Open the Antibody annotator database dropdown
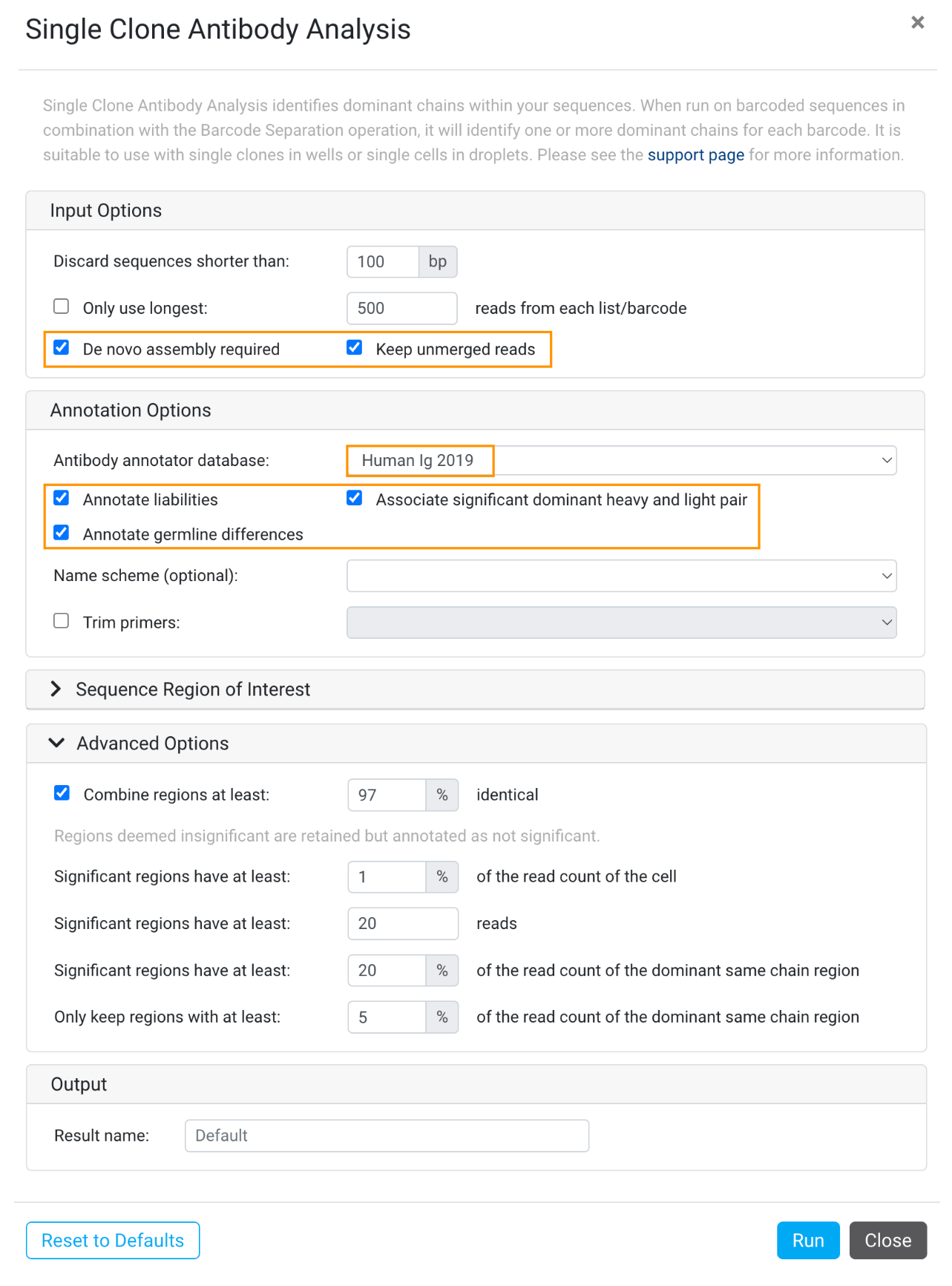 click(x=622, y=460)
